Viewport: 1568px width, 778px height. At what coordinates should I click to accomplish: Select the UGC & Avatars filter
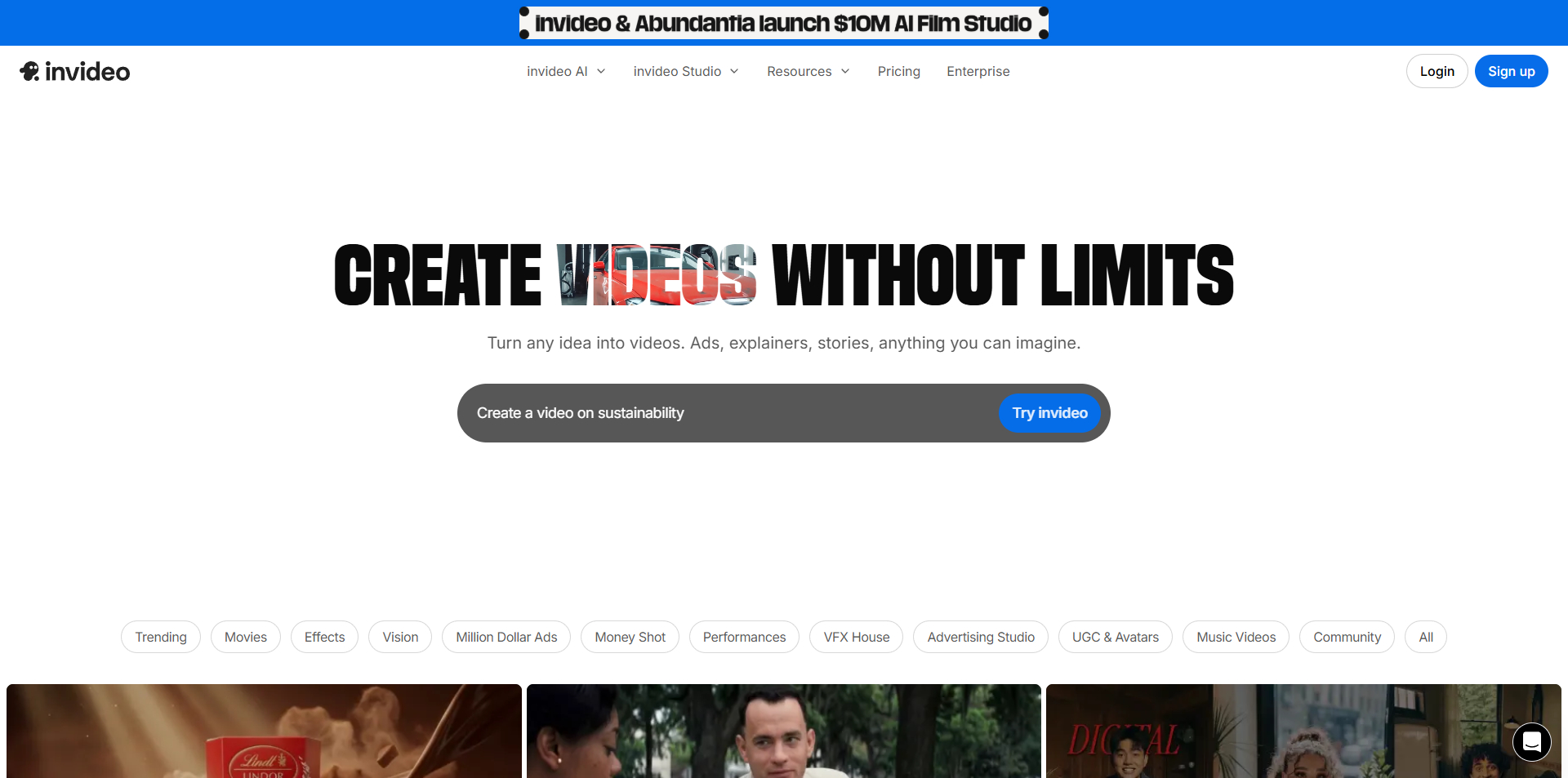(x=1115, y=637)
